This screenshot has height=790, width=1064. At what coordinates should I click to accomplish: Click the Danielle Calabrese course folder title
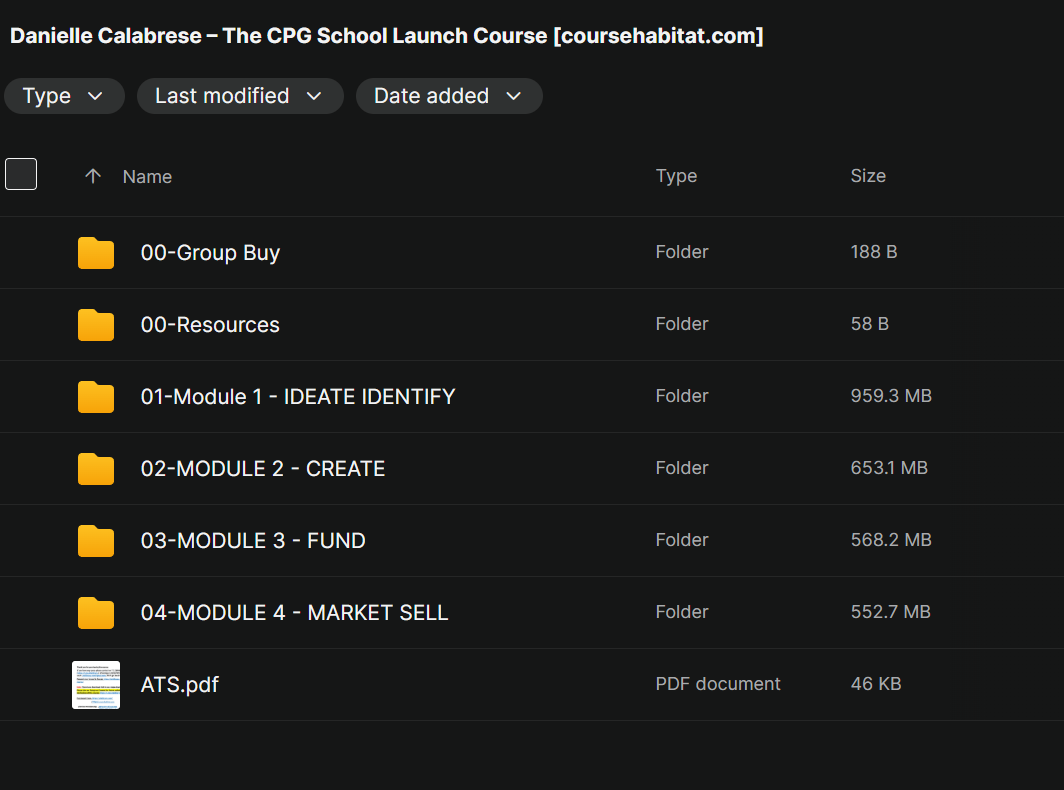tap(387, 36)
